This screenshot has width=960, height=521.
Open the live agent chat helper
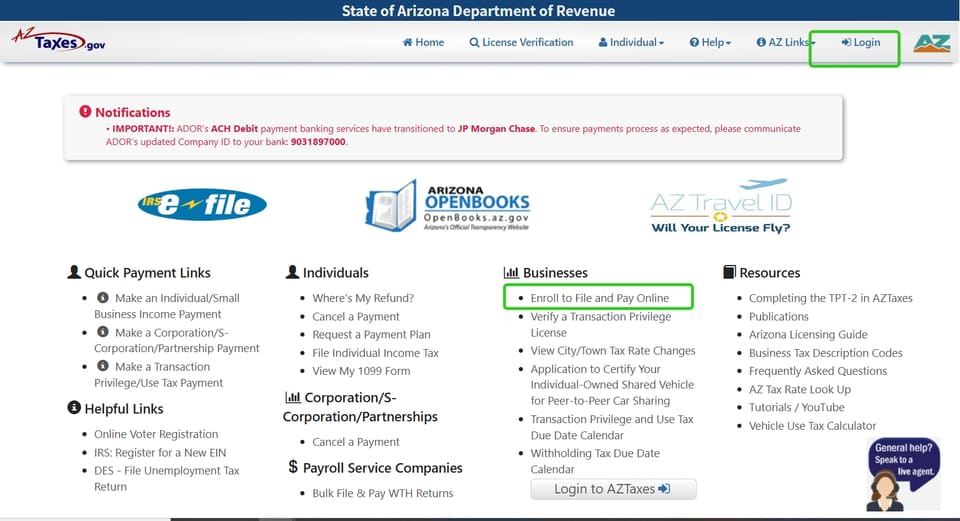[903, 474]
